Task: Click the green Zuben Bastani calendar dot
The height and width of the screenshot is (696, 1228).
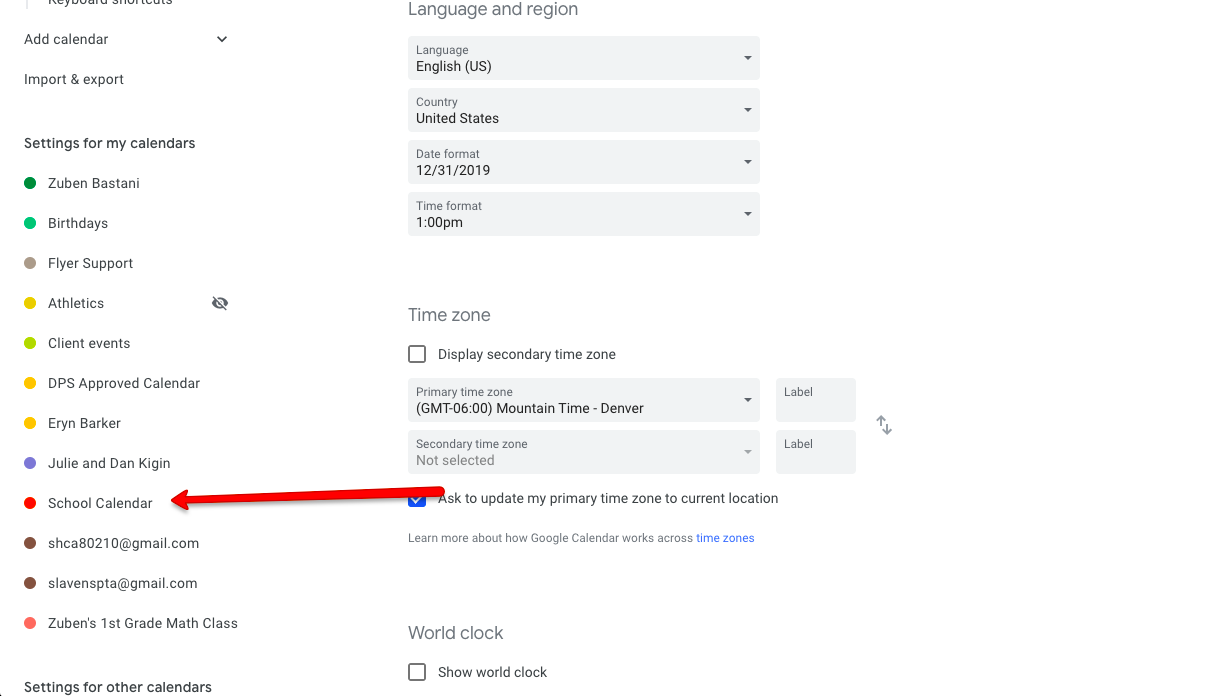Action: [x=30, y=183]
